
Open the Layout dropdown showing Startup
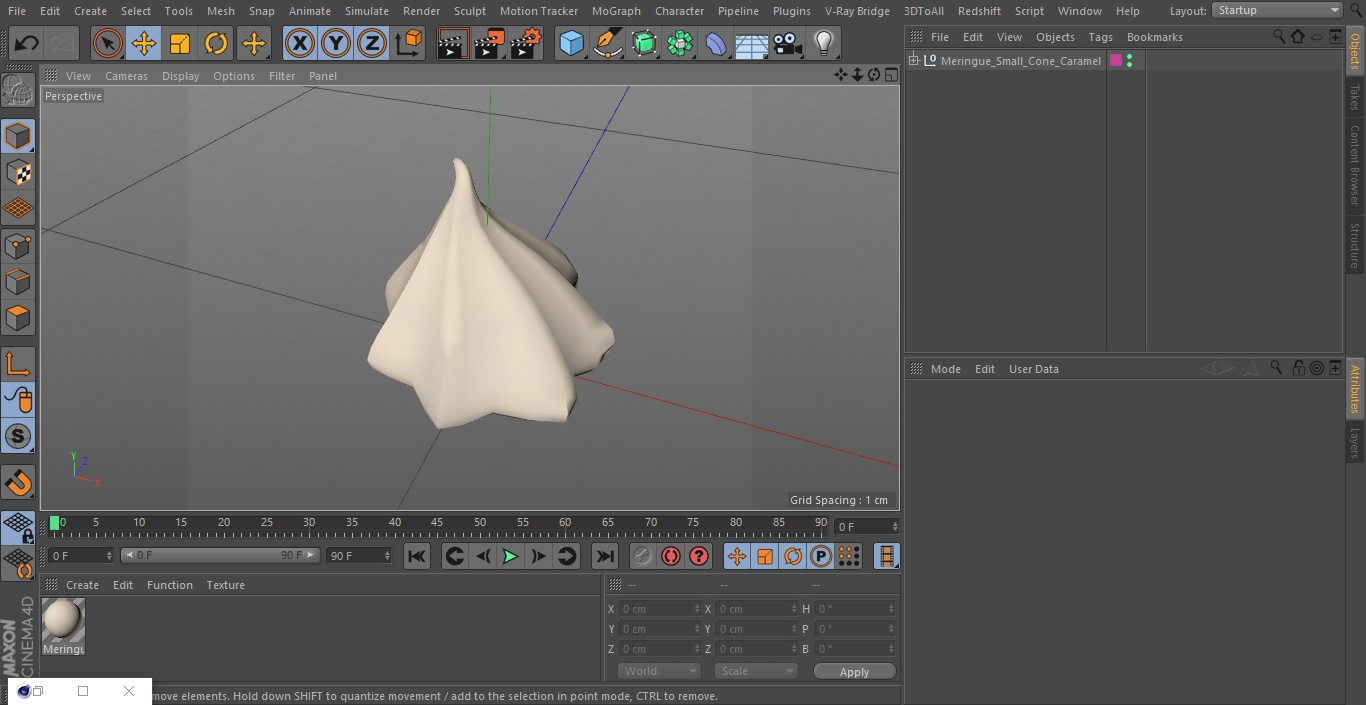pyautogui.click(x=1277, y=10)
